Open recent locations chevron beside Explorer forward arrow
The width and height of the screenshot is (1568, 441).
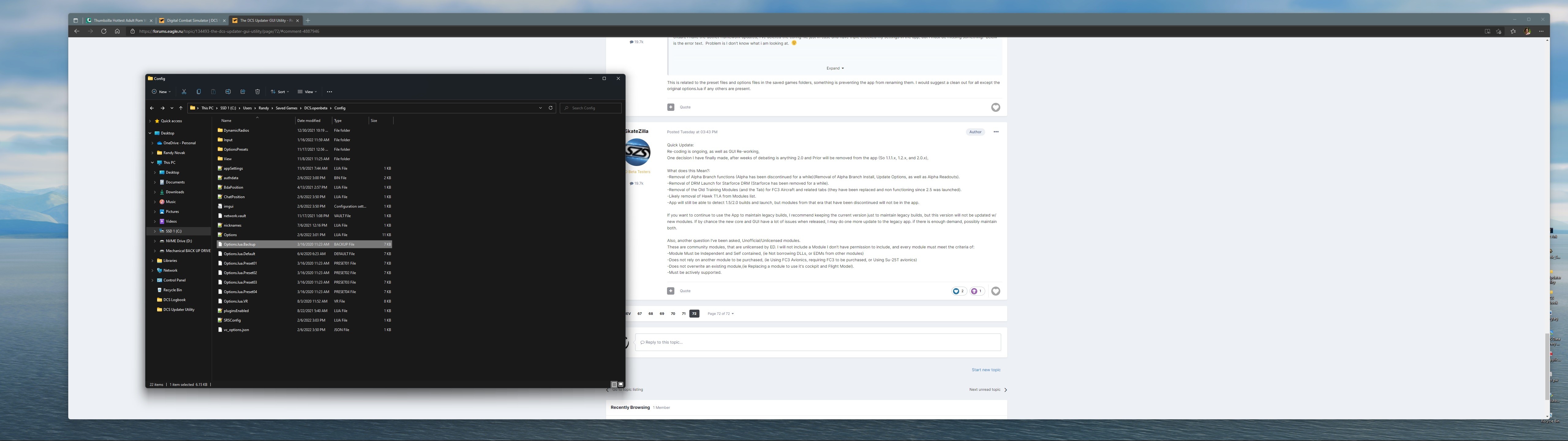tap(171, 108)
